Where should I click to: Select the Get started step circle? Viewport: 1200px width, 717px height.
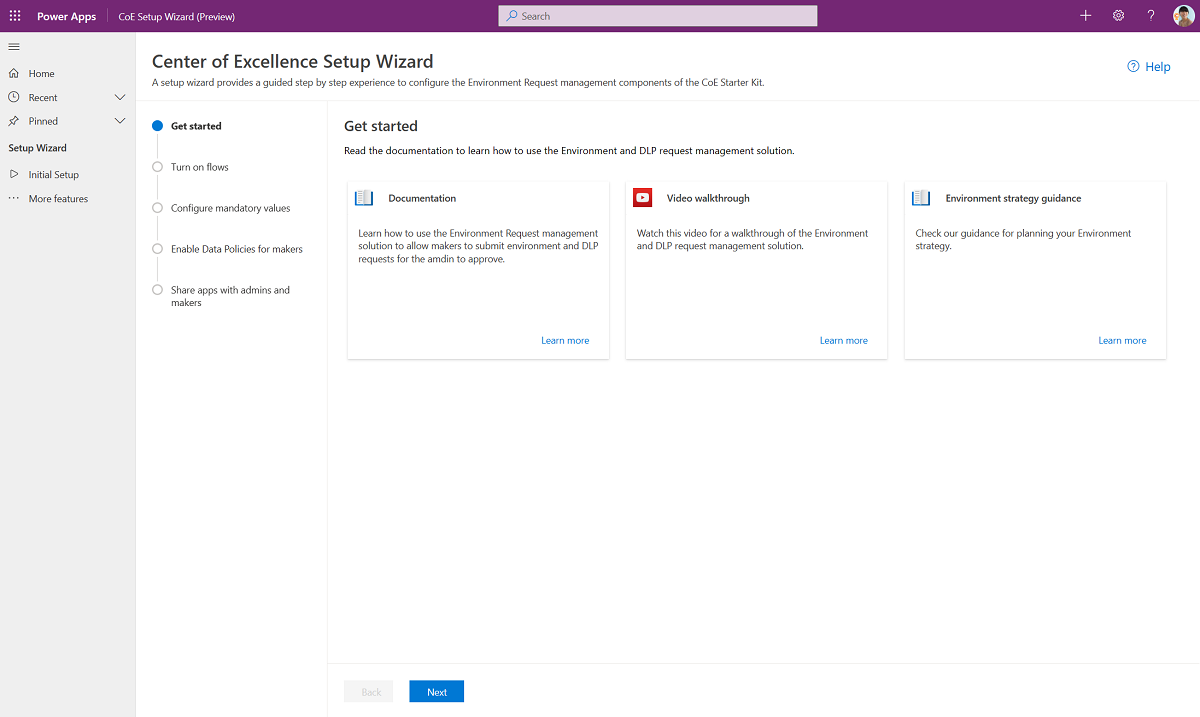(x=157, y=126)
